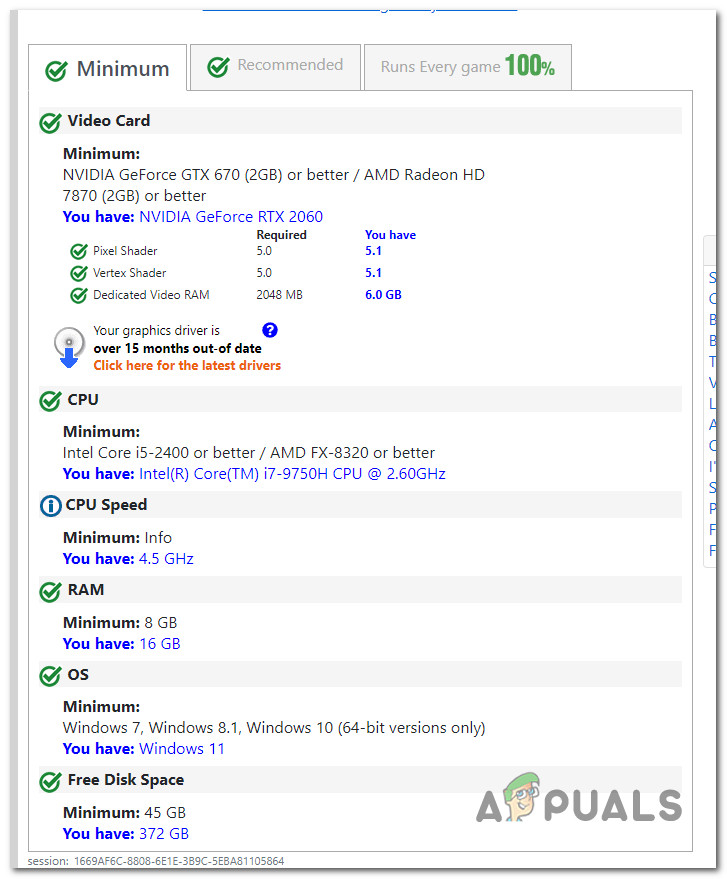The height and width of the screenshot is (879, 727).
Task: Click the 'Dedicated Video RAM' row label
Action: (151, 295)
